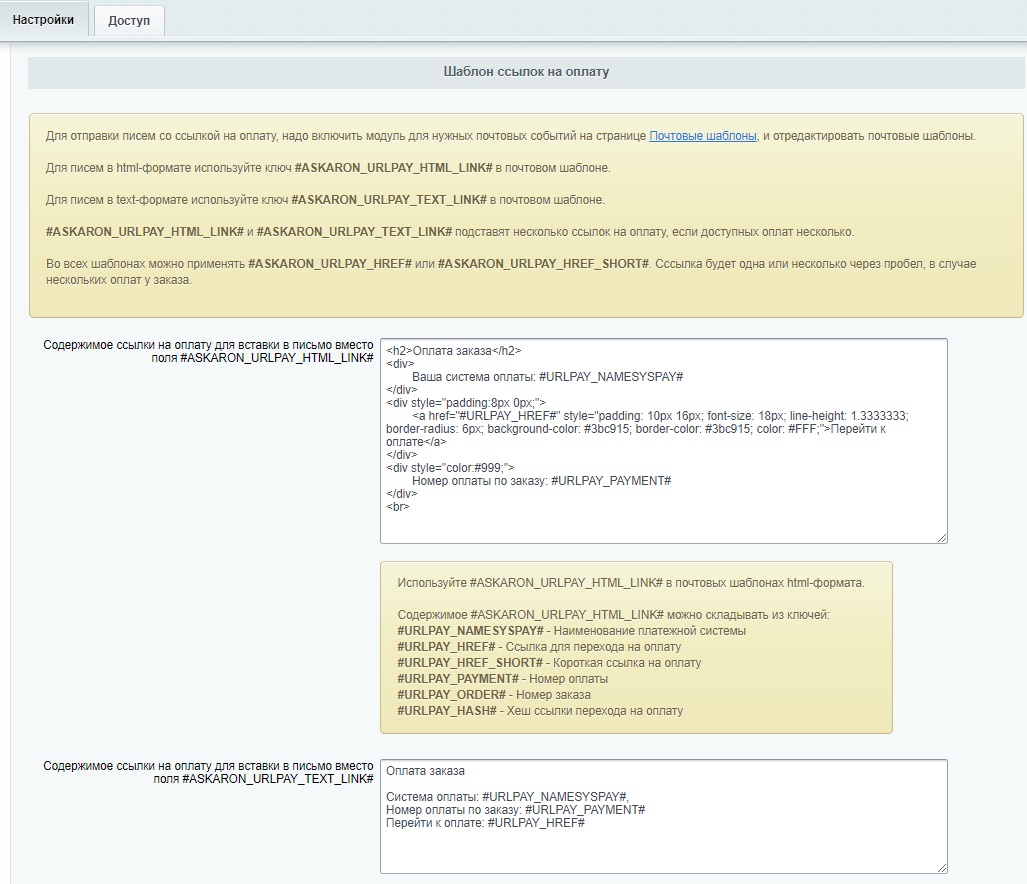This screenshot has width=1027, height=884.
Task: Click #ASKARON_URLPAY_HREF_SHORT# in the top info note
Action: [543, 264]
